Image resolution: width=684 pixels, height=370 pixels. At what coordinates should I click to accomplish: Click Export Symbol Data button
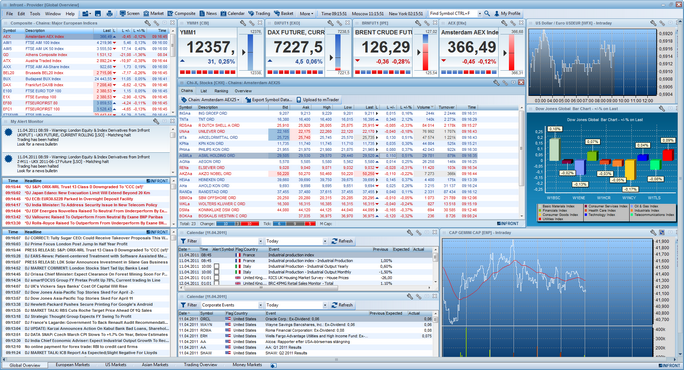click(x=268, y=100)
